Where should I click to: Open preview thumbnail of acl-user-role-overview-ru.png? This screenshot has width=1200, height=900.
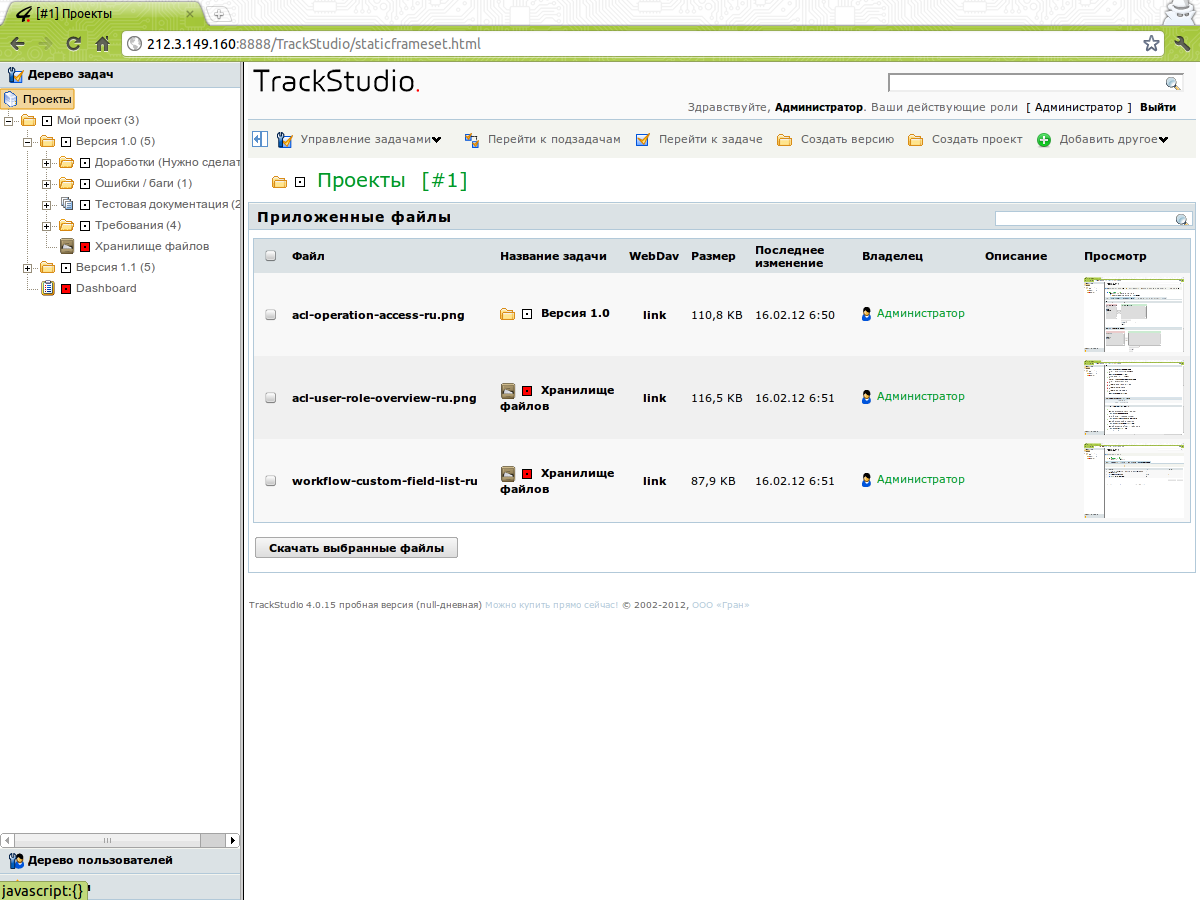click(x=1134, y=398)
